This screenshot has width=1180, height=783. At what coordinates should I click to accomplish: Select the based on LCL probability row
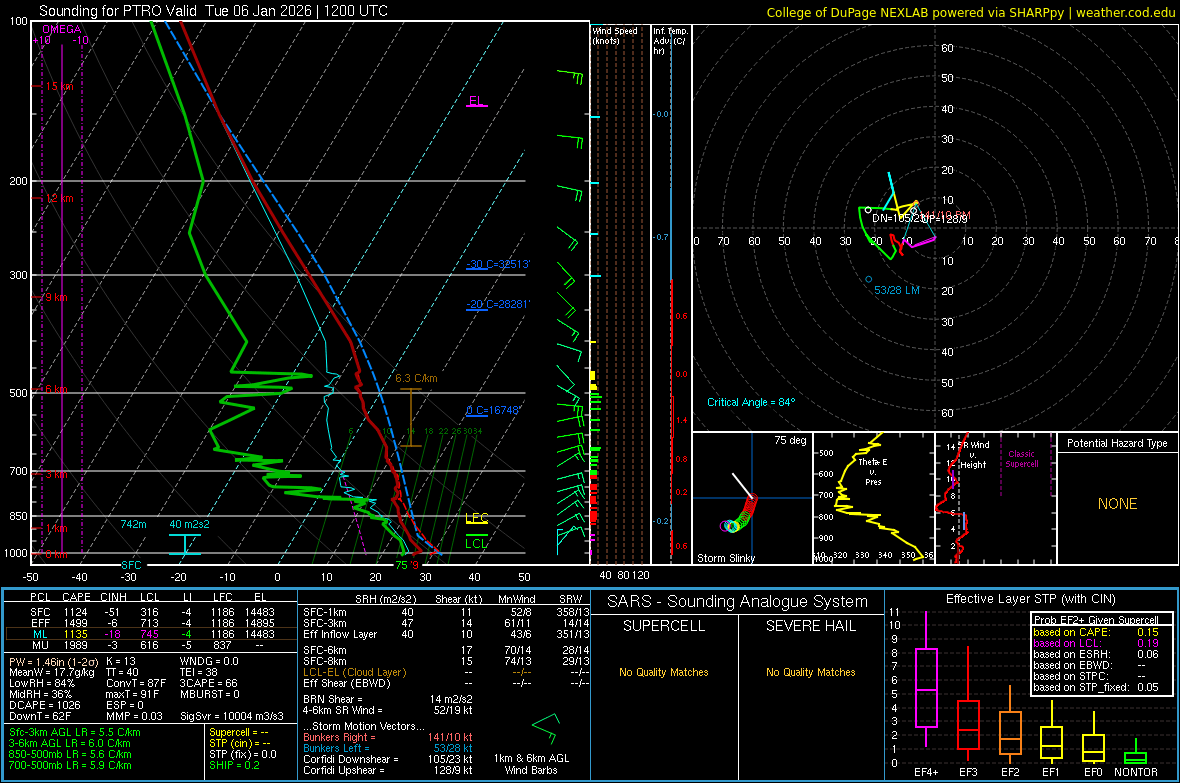pyautogui.click(x=1096, y=643)
